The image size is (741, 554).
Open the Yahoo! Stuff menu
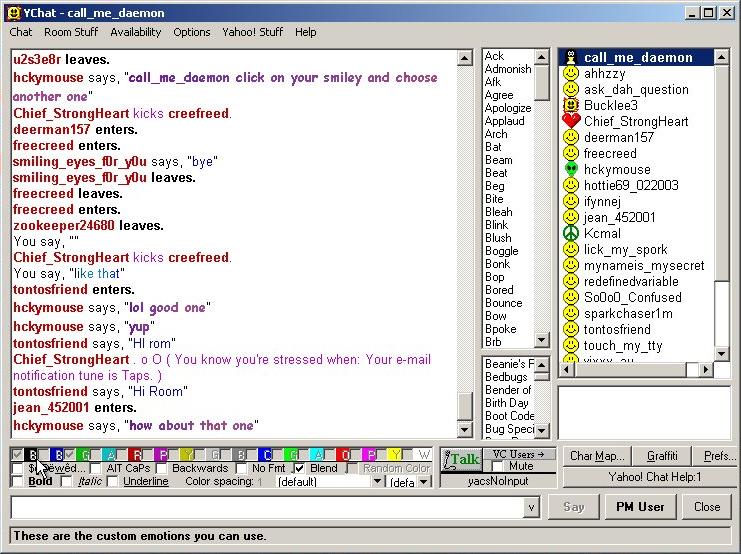[x=252, y=32]
